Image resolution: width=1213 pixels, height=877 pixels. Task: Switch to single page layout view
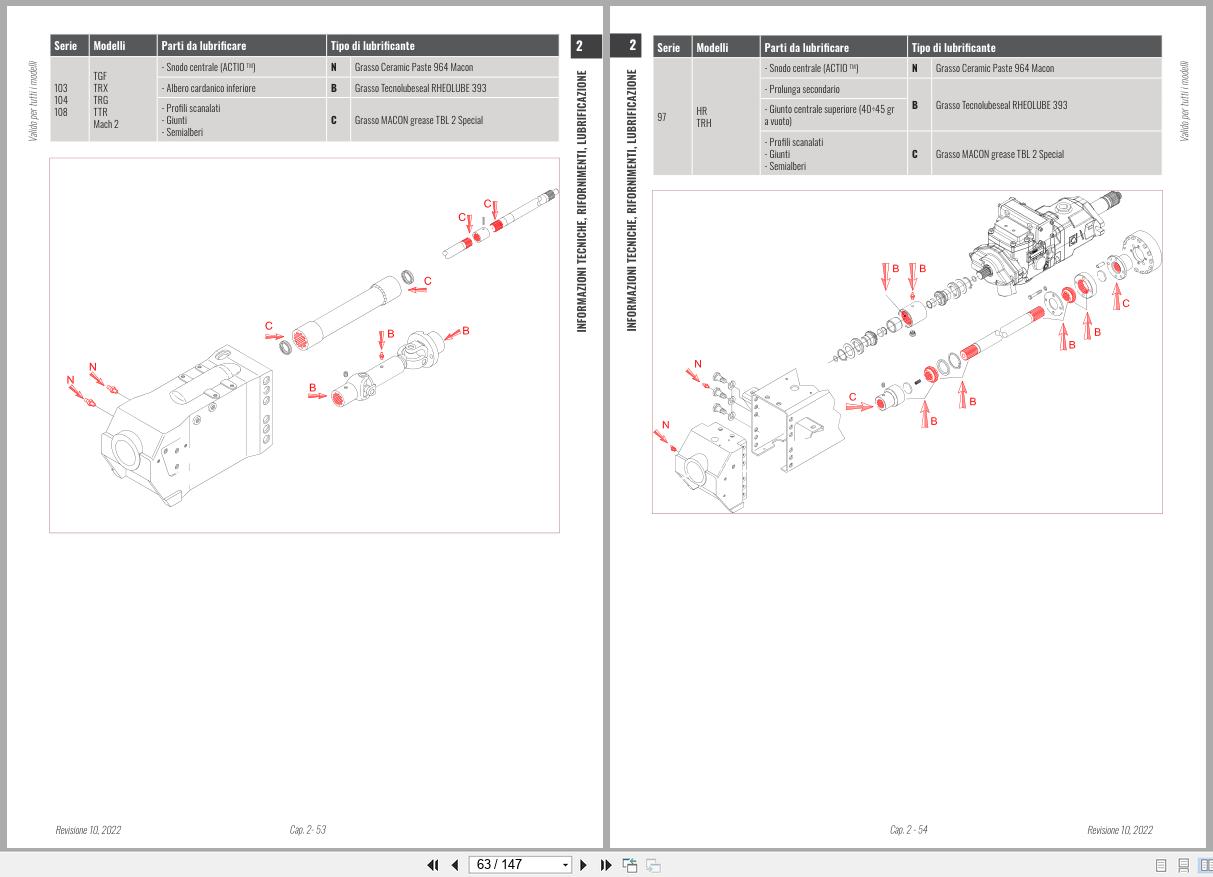[x=1161, y=864]
